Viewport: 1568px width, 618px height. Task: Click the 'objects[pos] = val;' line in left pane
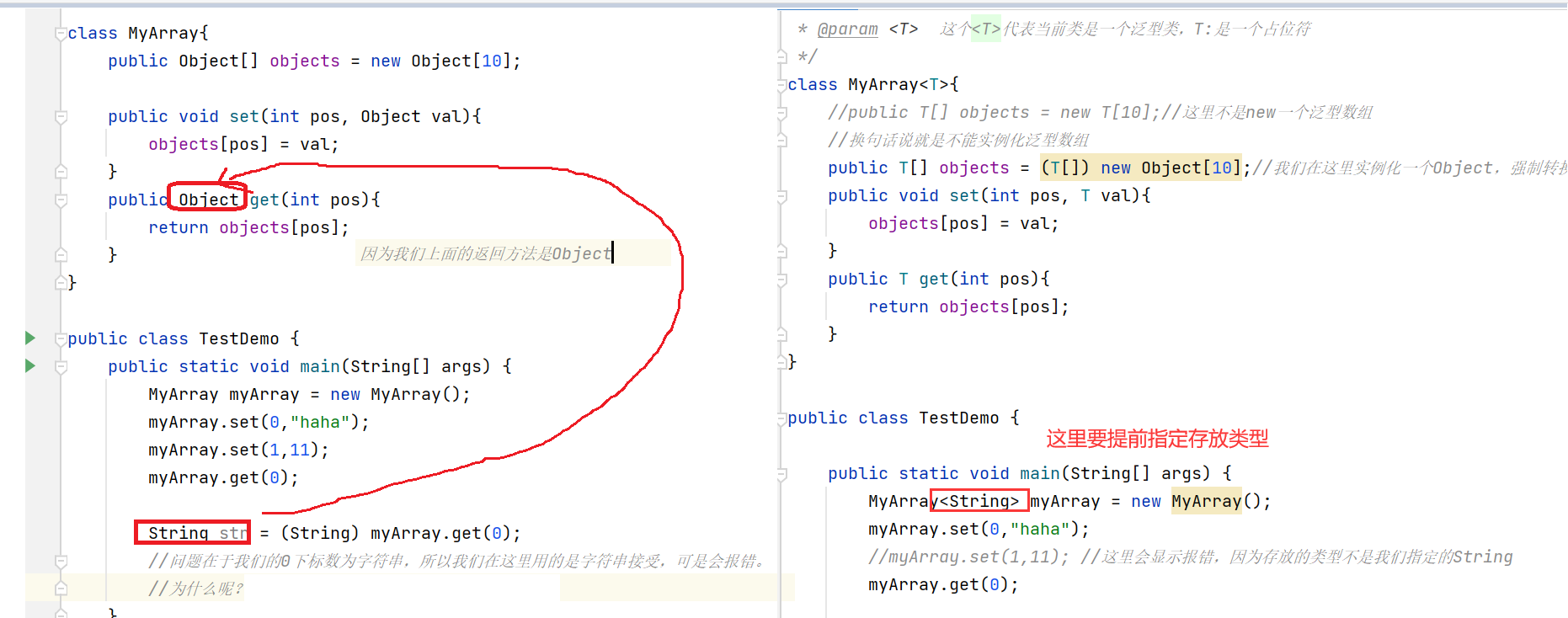coord(243,145)
